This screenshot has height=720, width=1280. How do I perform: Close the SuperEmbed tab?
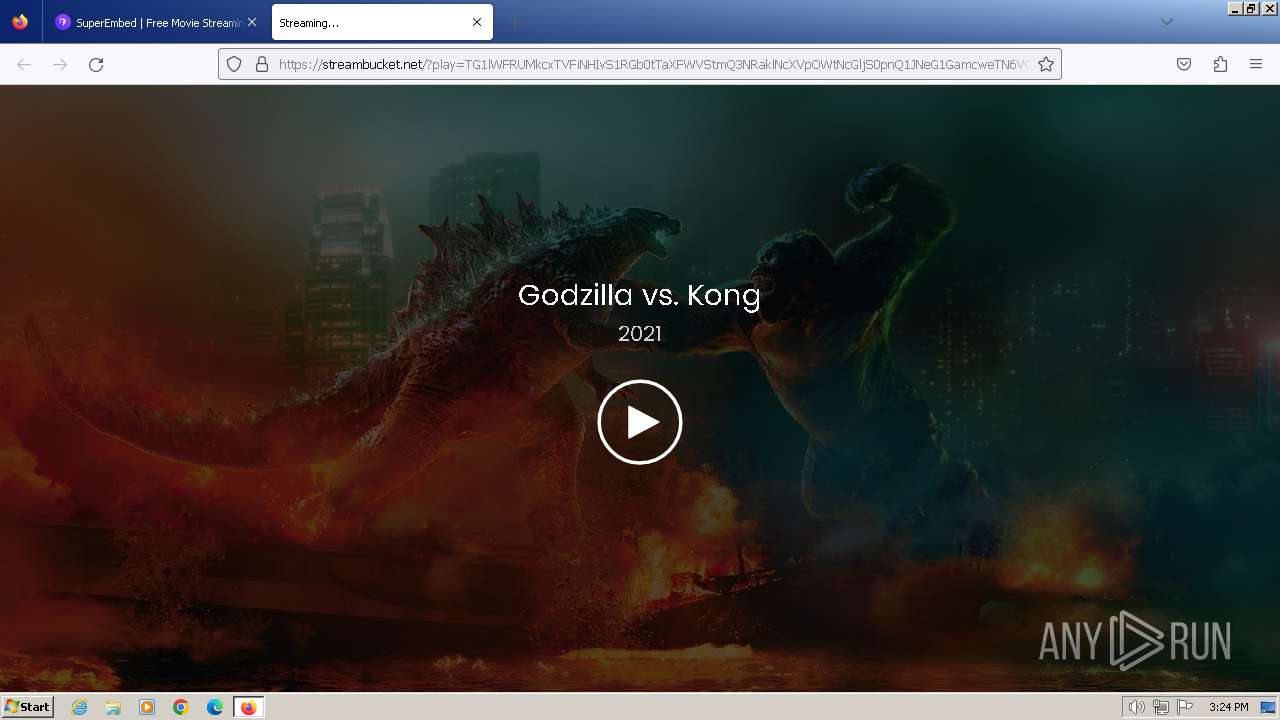(252, 22)
